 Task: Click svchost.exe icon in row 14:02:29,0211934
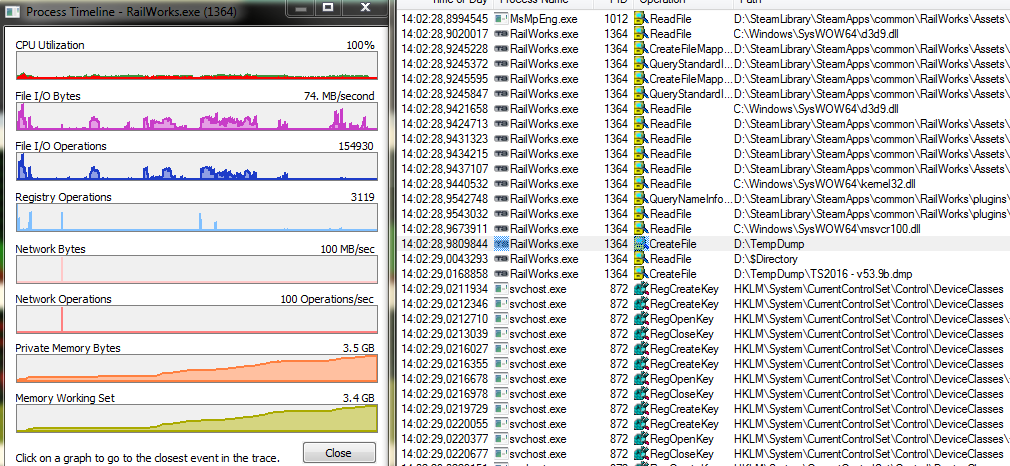tap(501, 289)
